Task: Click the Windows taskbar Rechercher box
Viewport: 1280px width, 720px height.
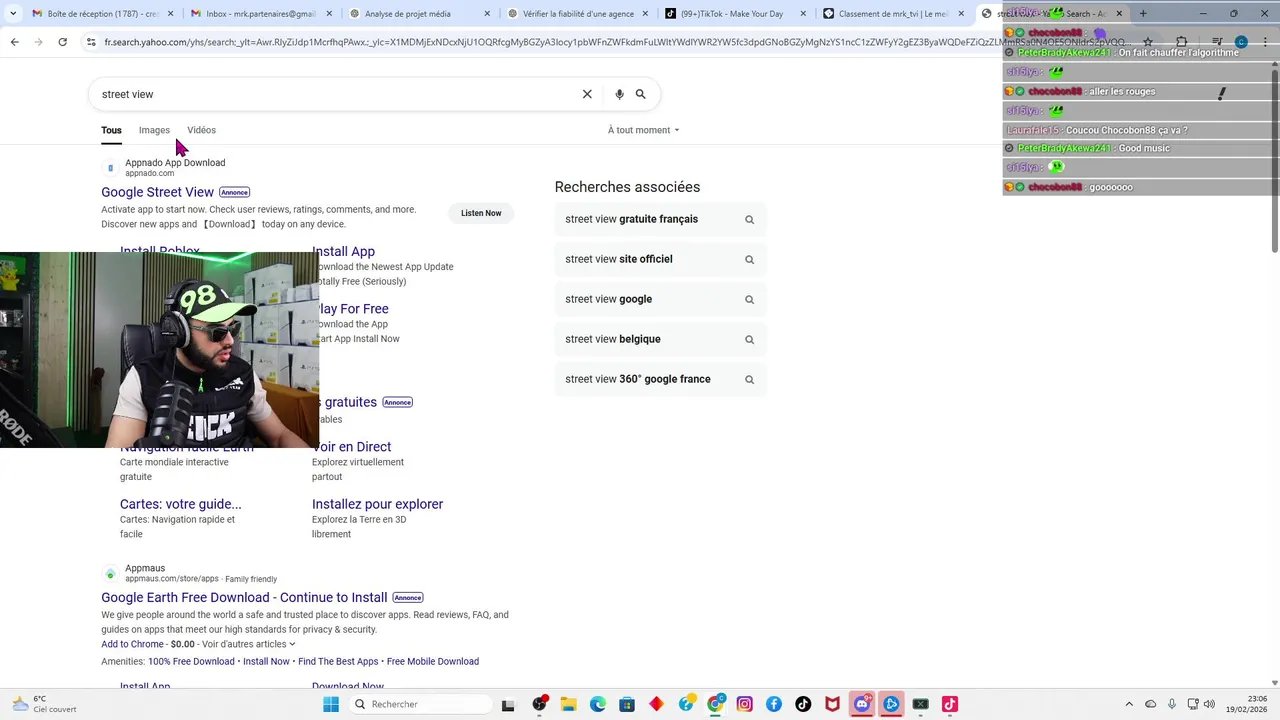Action: (x=421, y=704)
